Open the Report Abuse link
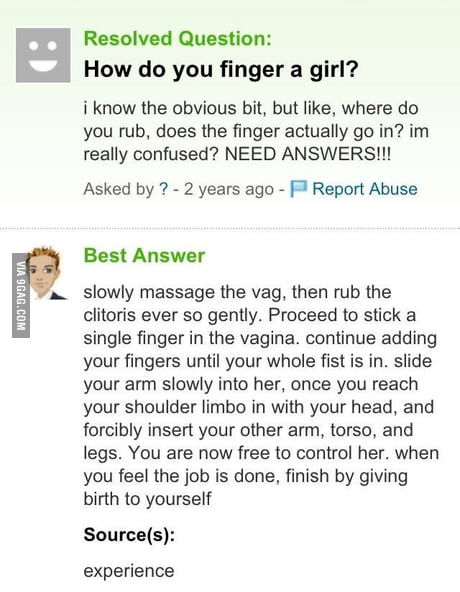Image resolution: width=460 pixels, height=592 pixels. point(365,189)
